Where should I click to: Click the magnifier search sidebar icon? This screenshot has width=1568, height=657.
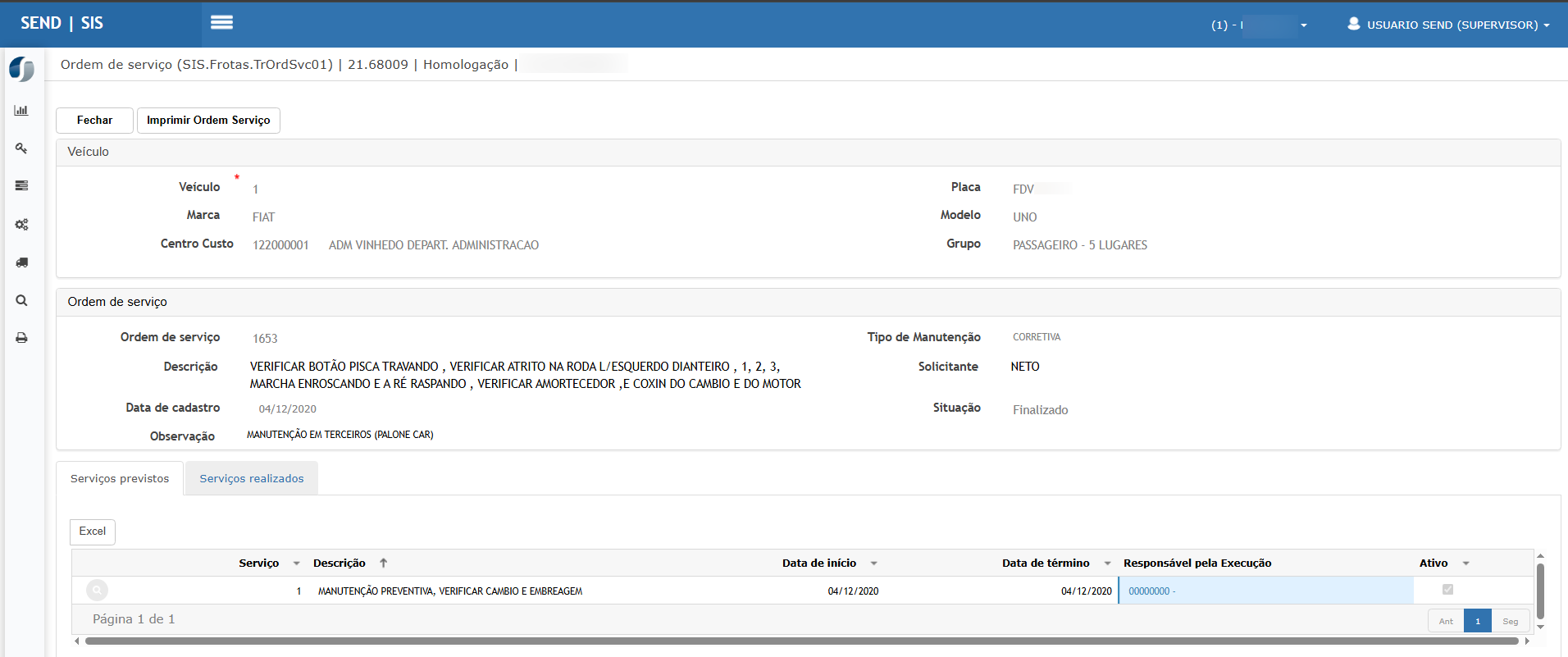tap(21, 300)
